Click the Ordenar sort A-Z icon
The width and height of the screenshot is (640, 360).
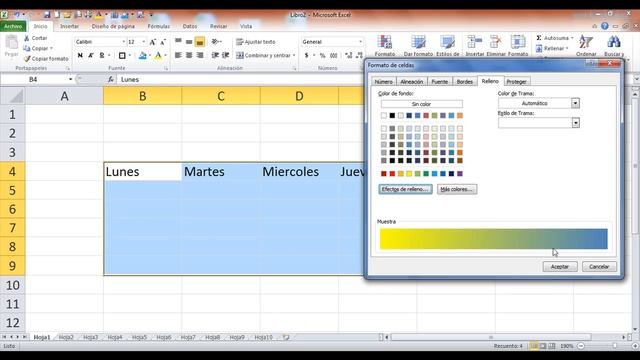(586, 42)
